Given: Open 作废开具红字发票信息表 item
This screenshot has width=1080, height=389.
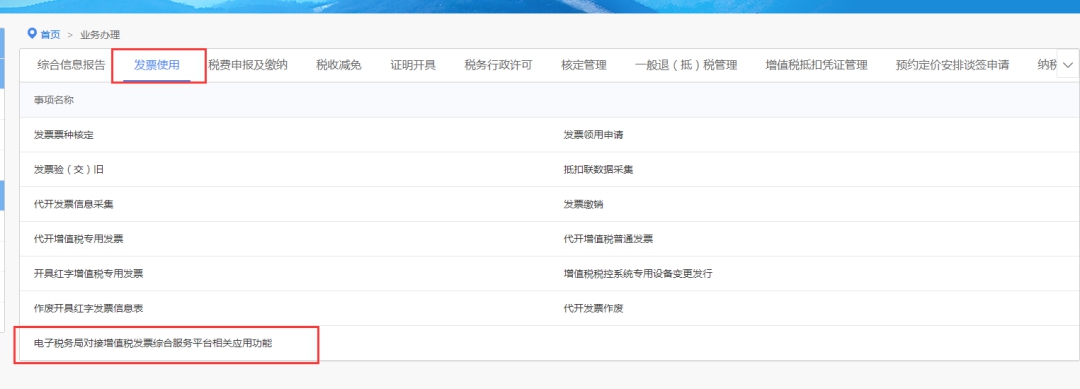Looking at the screenshot, I should coord(89,308).
